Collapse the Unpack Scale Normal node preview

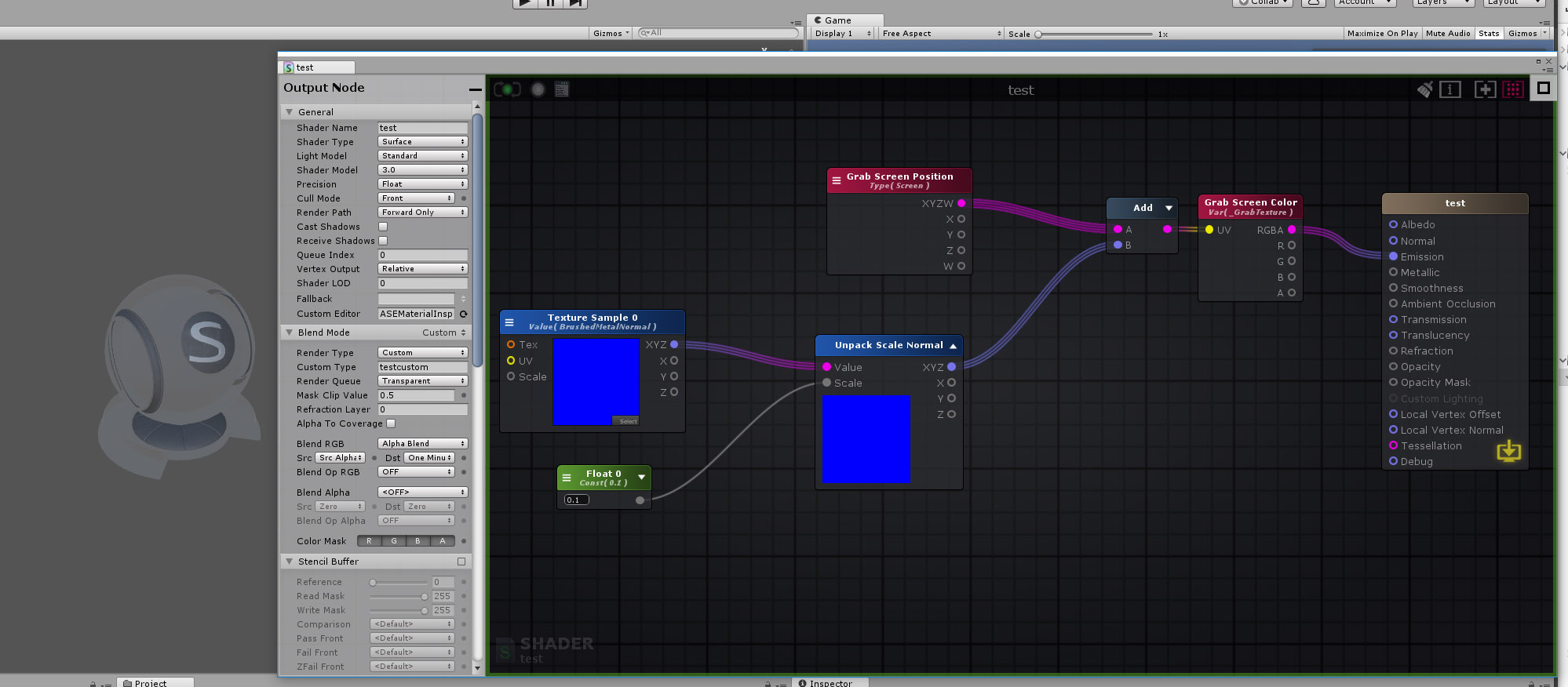953,346
